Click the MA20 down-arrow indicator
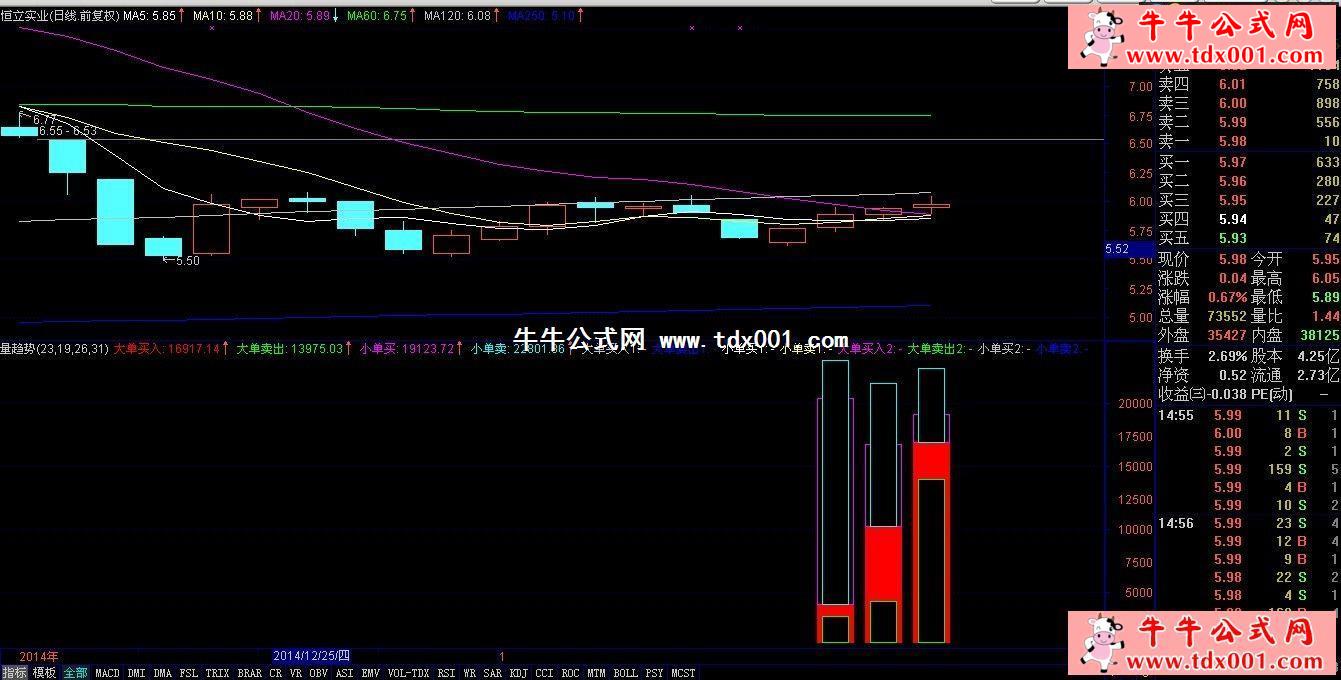Viewport: 1341px width, 680px height. 334,16
